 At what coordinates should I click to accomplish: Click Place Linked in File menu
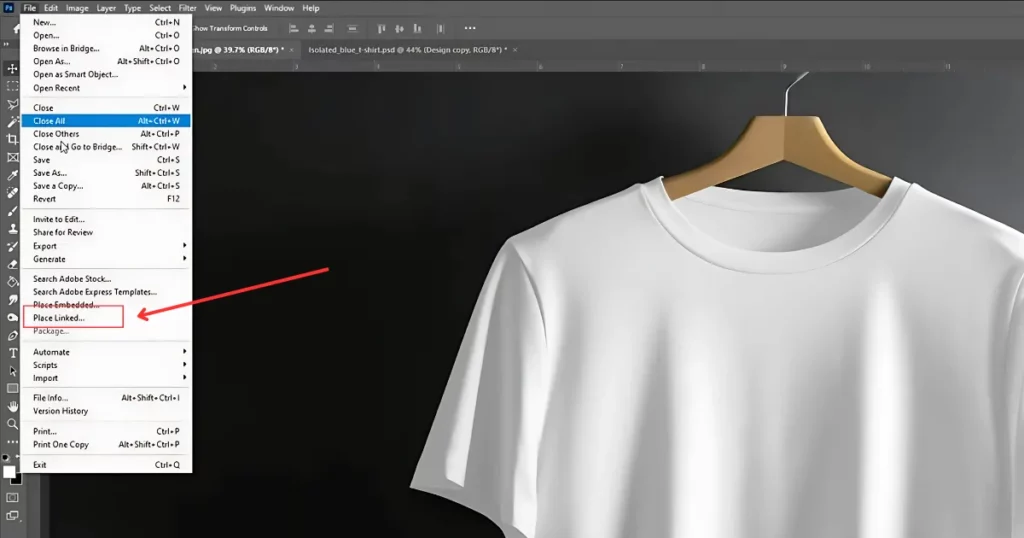(x=59, y=318)
